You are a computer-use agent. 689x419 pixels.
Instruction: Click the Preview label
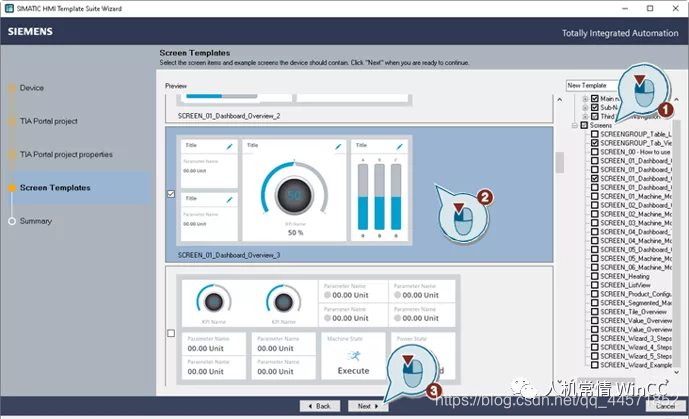[176, 86]
